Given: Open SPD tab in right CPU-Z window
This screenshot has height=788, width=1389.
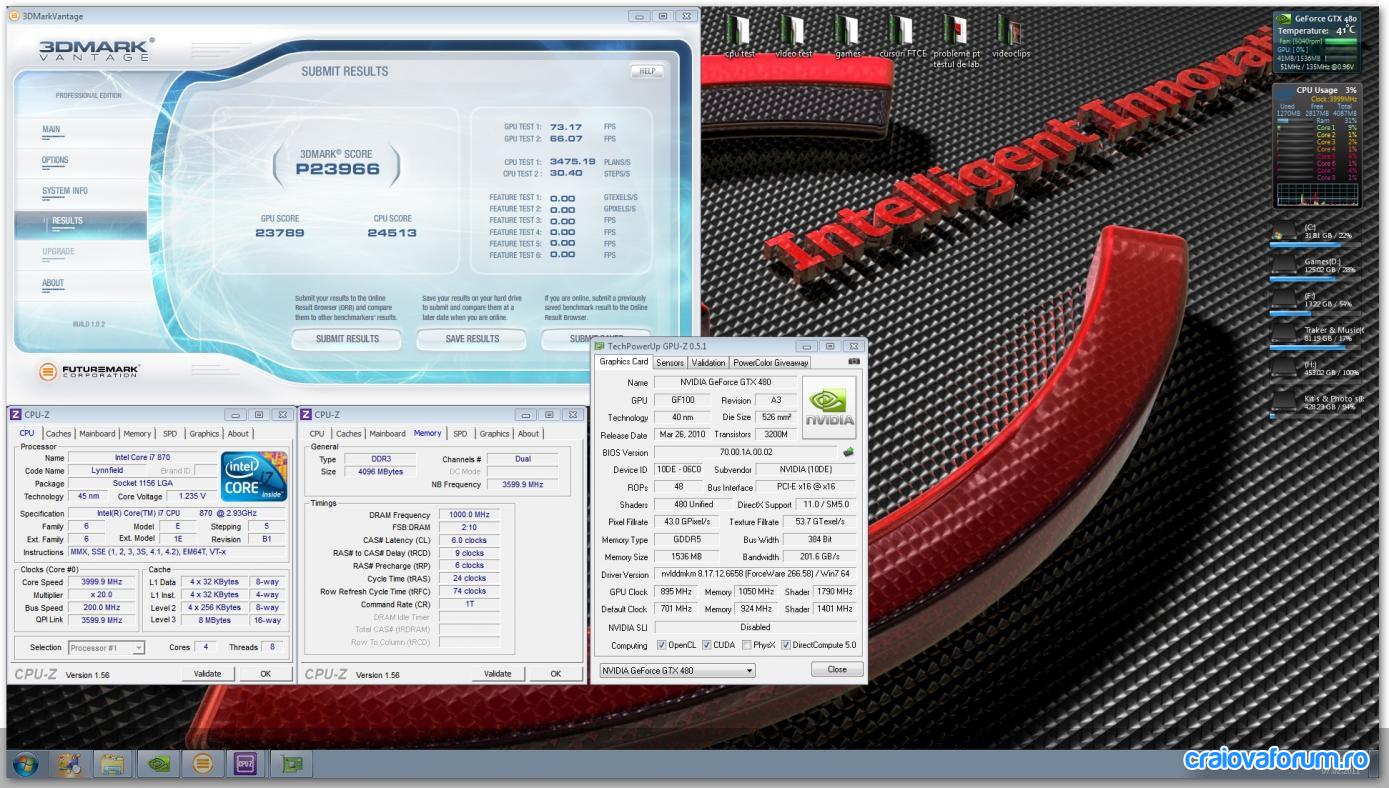Looking at the screenshot, I should (460, 434).
